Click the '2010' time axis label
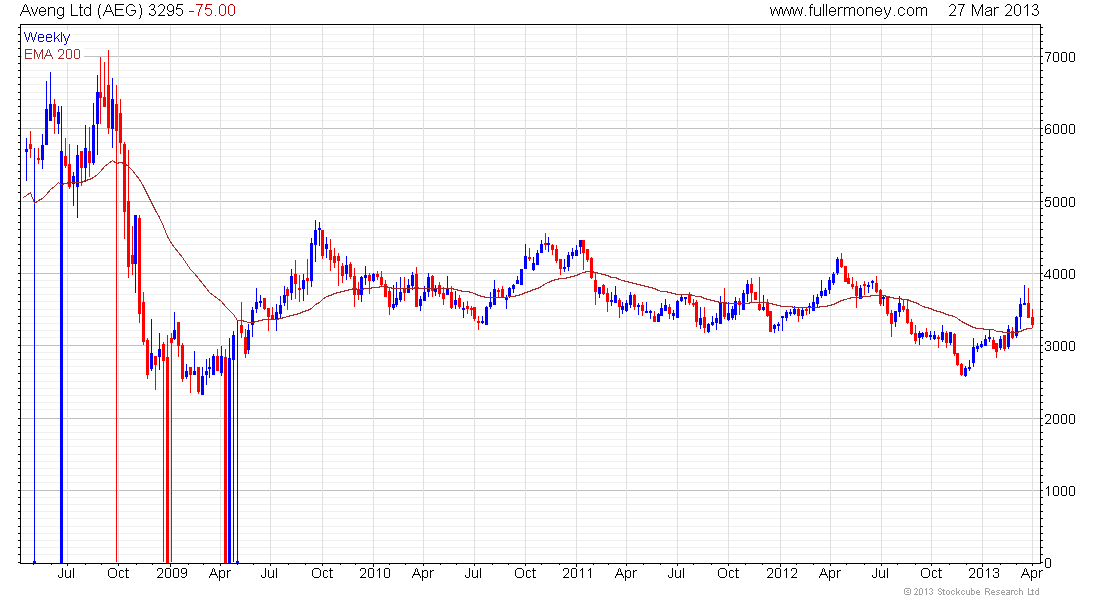Viewport: 1100px width, 600px height. click(x=375, y=573)
